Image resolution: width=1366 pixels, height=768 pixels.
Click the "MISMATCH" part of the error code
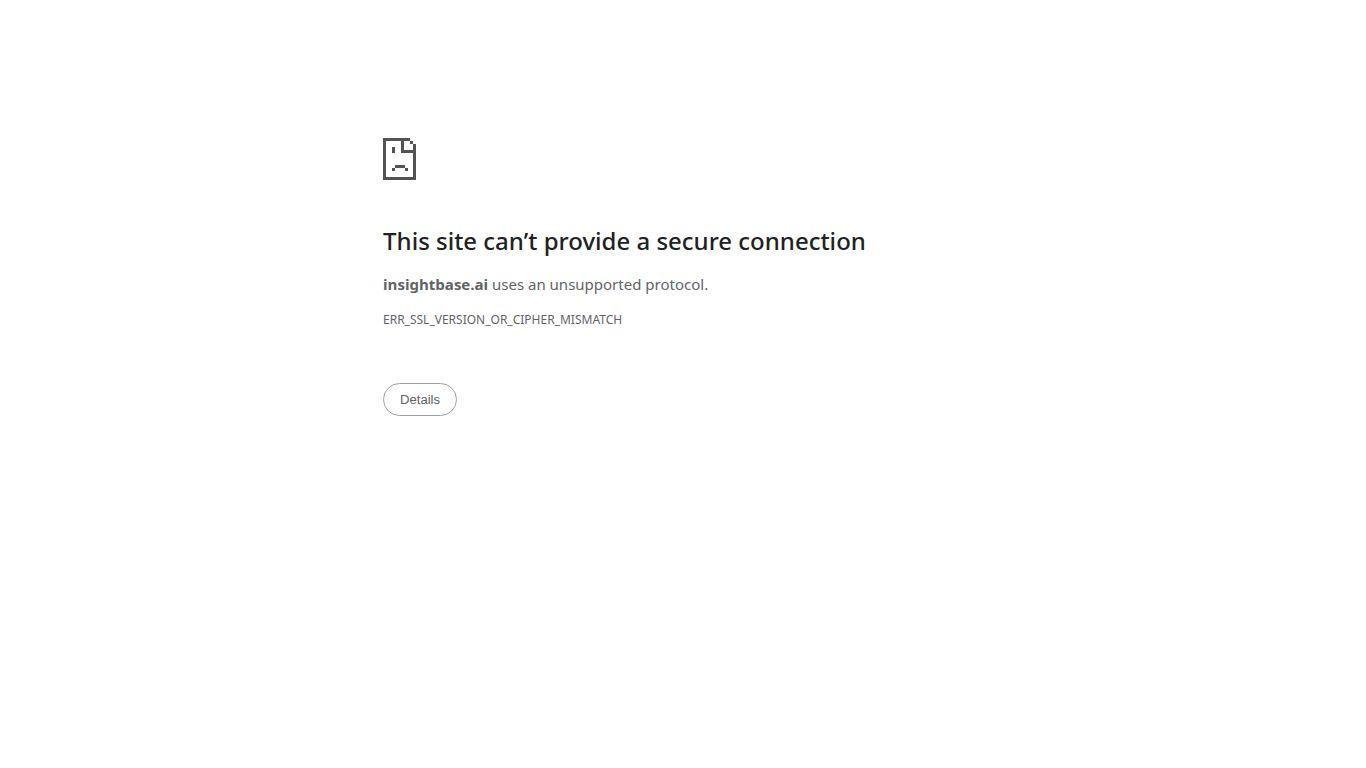point(591,319)
